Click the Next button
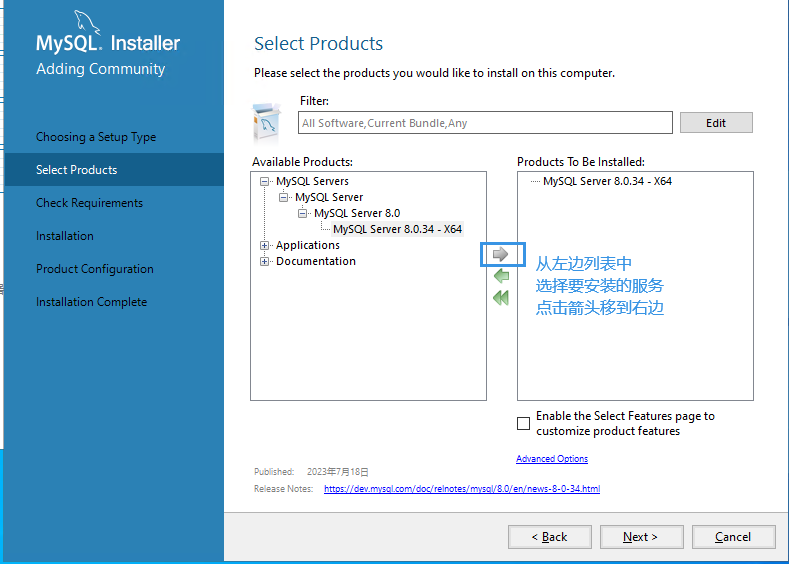Viewport: 789px width, 564px height. 642,537
